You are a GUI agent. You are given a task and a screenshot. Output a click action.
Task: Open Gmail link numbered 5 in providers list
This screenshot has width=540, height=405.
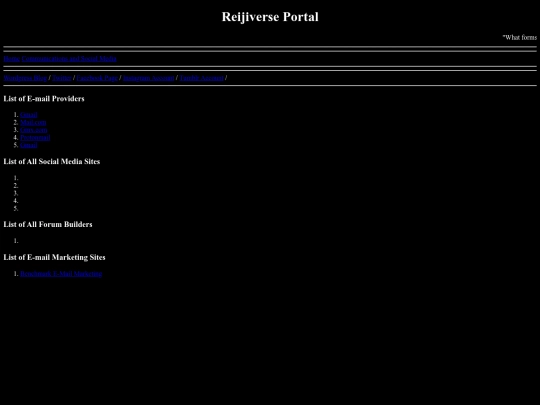coord(29,145)
